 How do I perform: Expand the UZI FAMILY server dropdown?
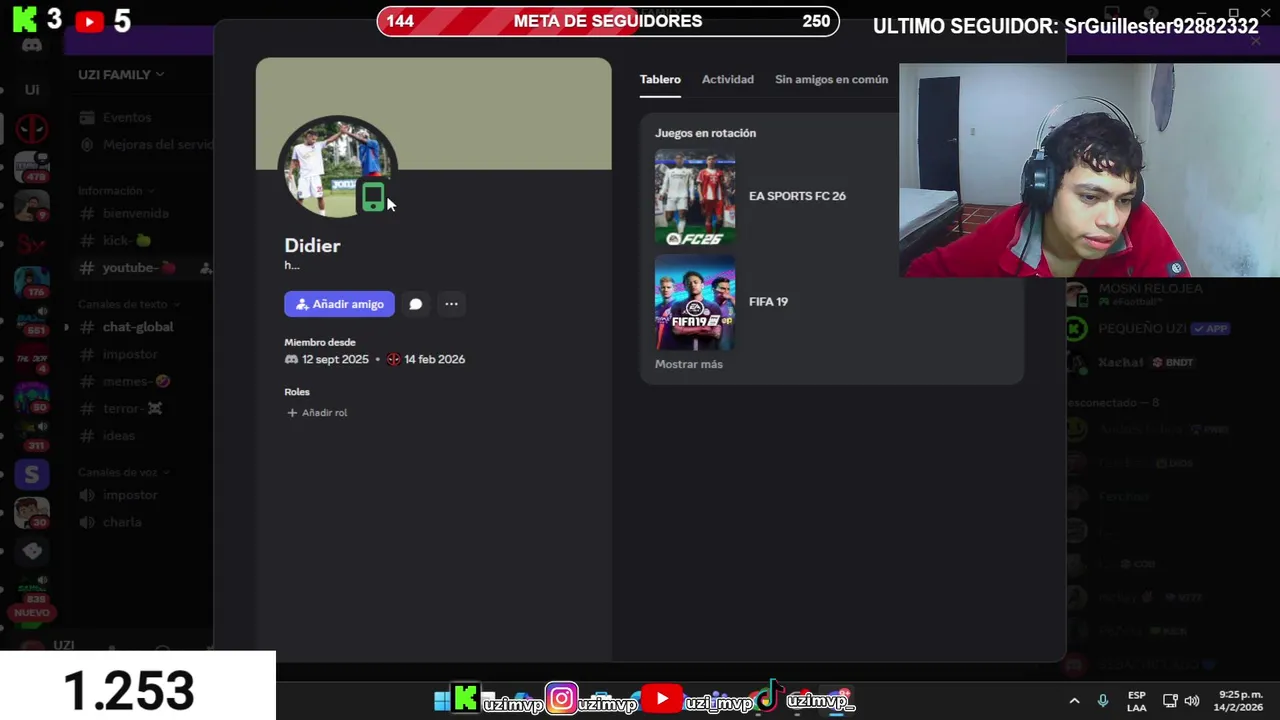(121, 74)
